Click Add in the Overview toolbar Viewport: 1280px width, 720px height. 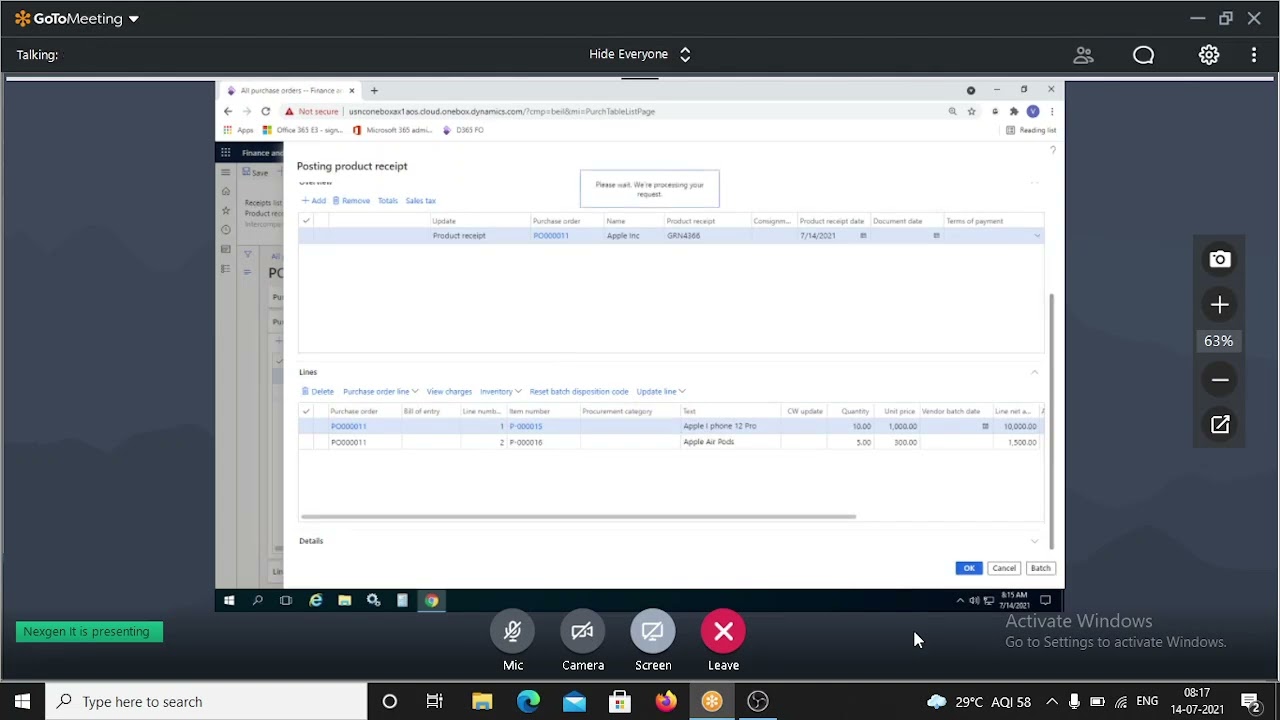tap(314, 201)
